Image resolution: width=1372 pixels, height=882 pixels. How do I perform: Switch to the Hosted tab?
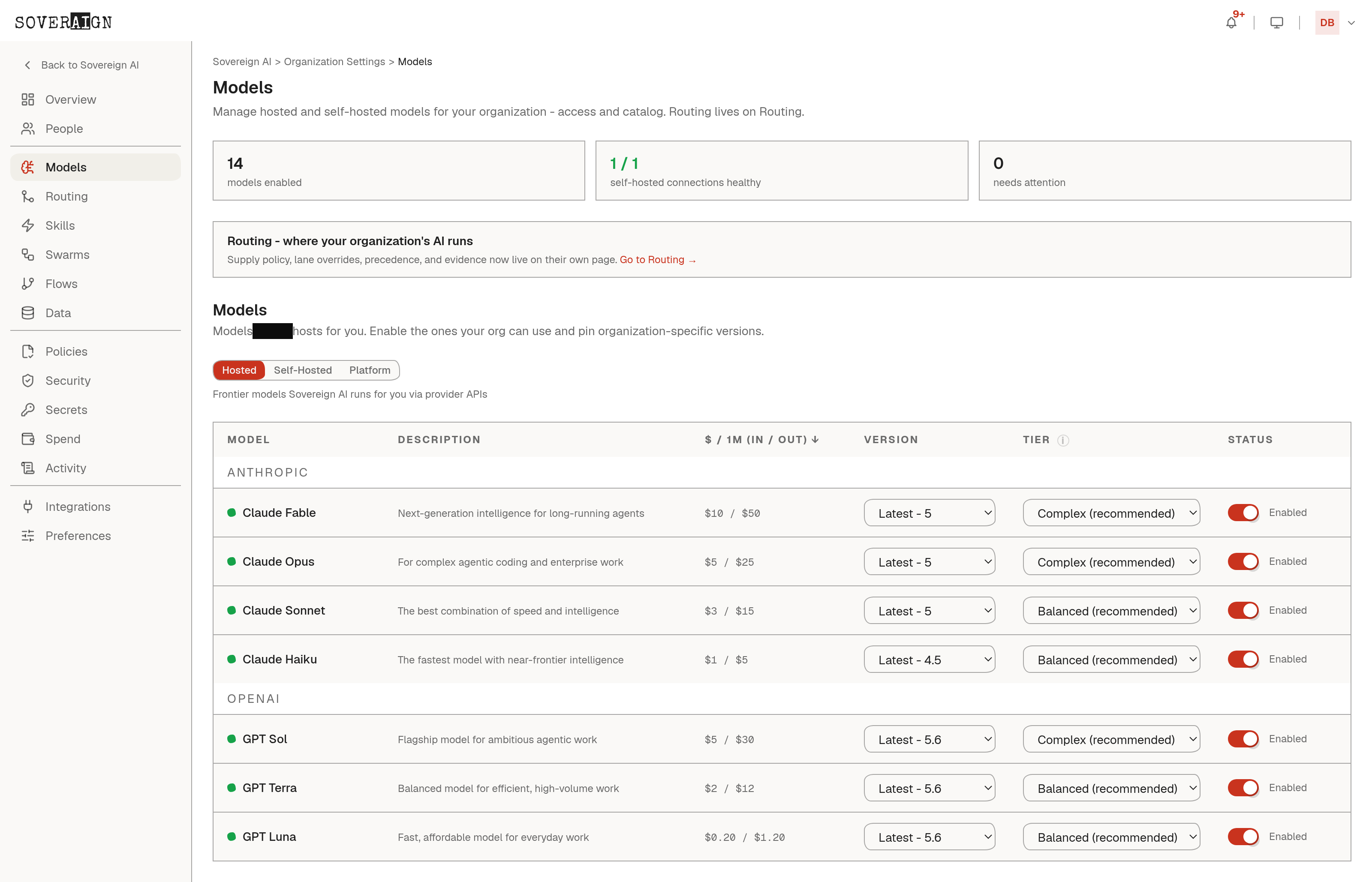239,370
